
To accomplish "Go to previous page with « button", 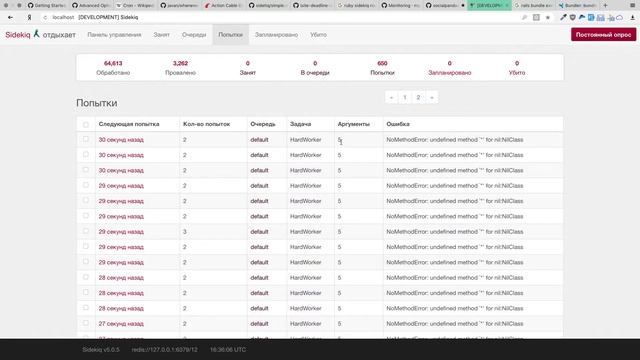I will coord(391,98).
